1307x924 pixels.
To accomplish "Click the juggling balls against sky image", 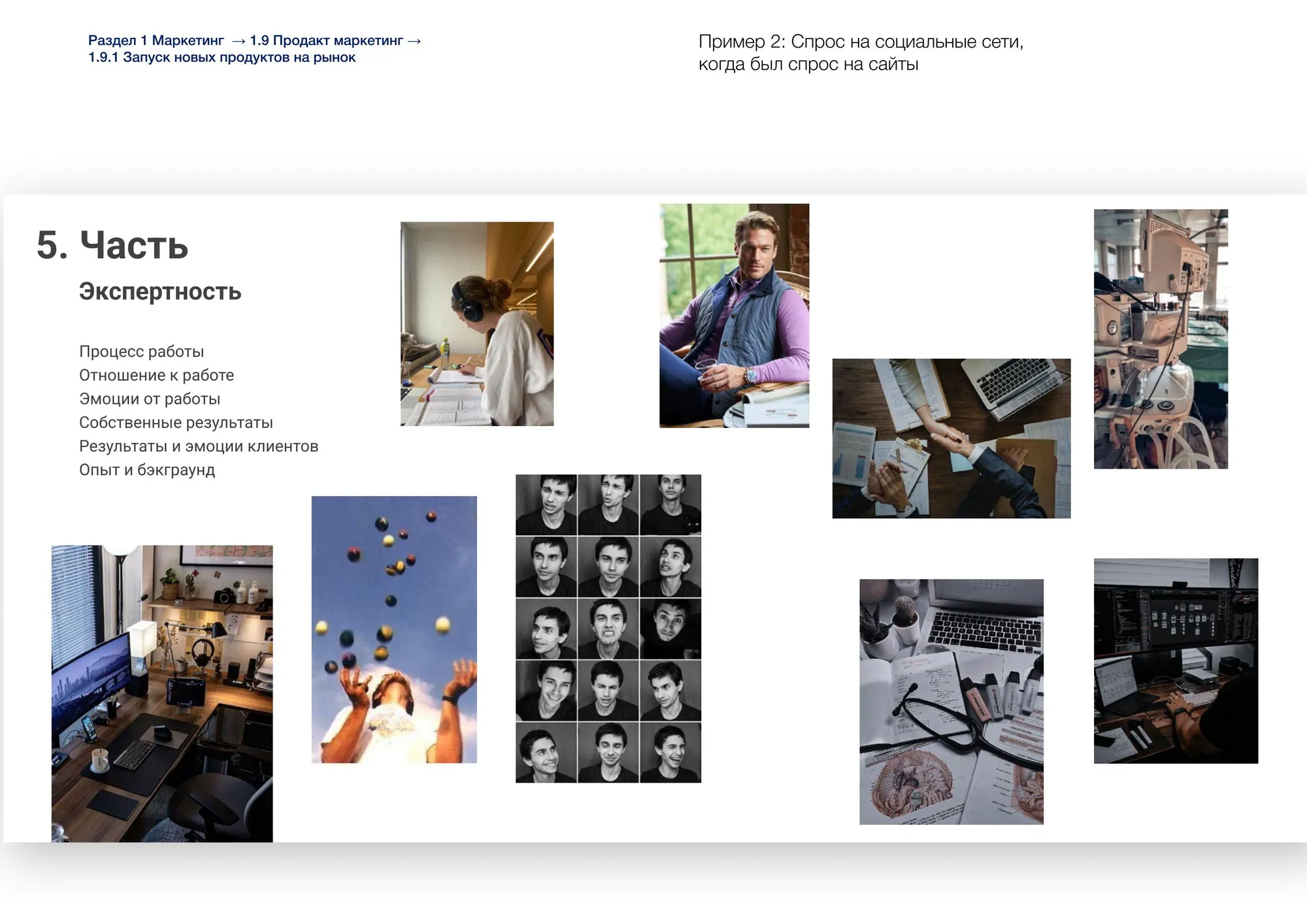I will click(394, 629).
